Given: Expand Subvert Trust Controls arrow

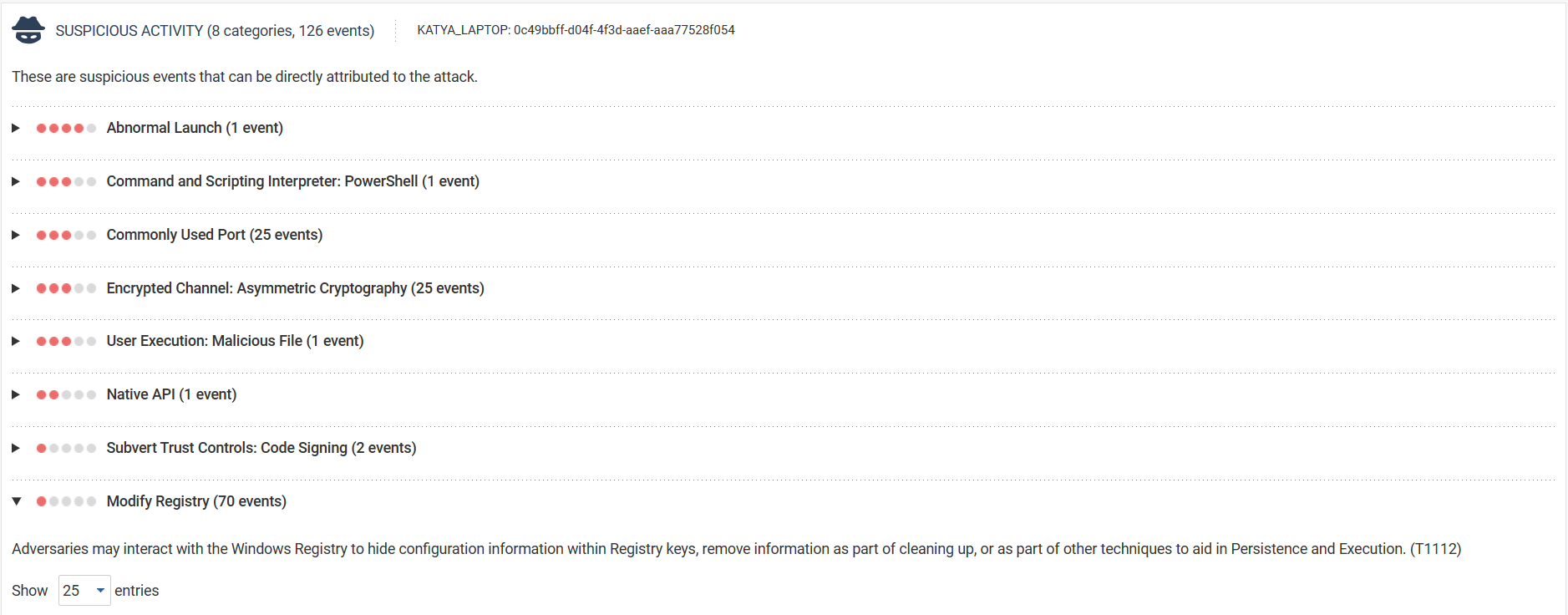Looking at the screenshot, I should click(x=16, y=448).
